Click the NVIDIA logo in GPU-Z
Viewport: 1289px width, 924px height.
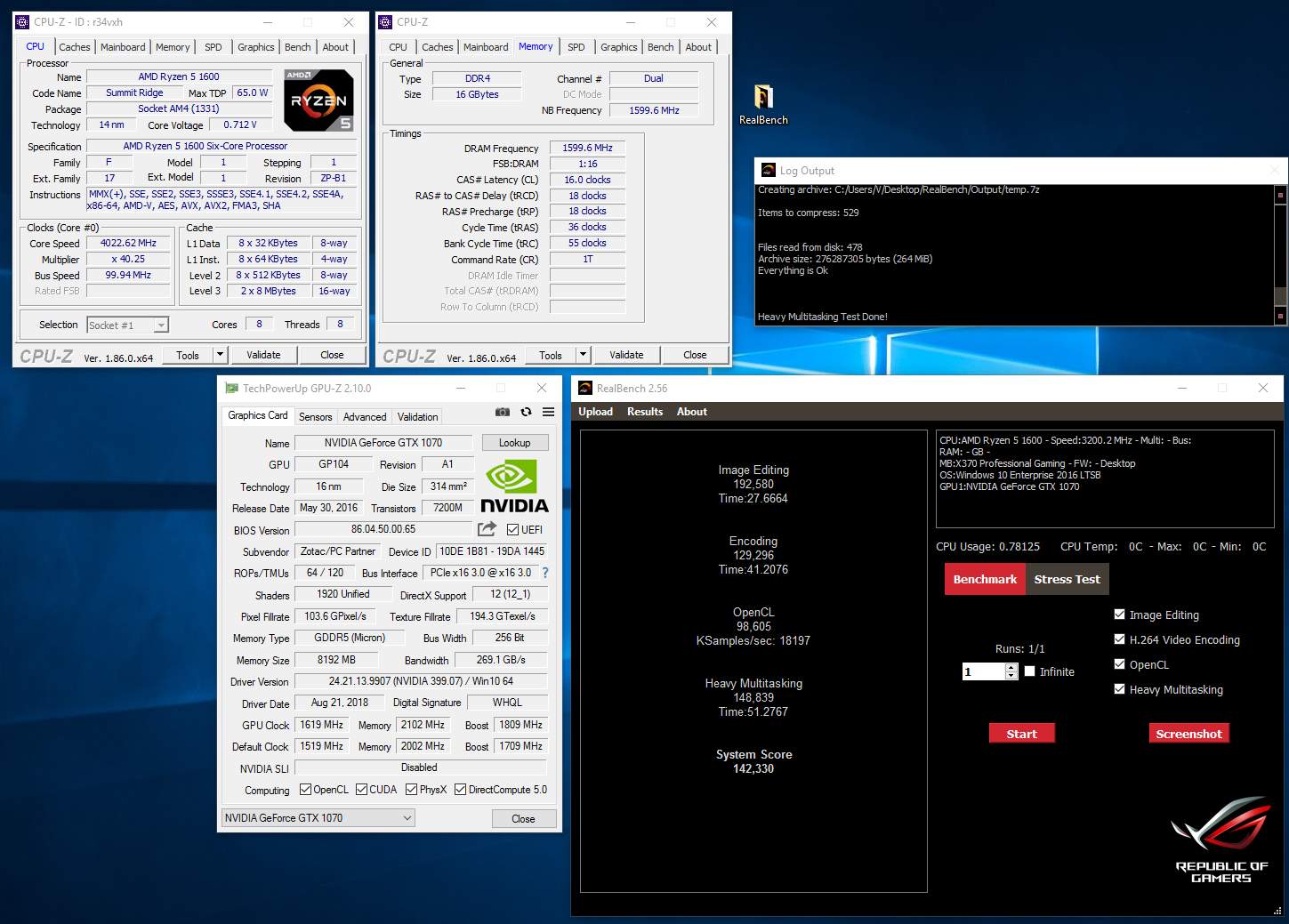pyautogui.click(x=514, y=486)
